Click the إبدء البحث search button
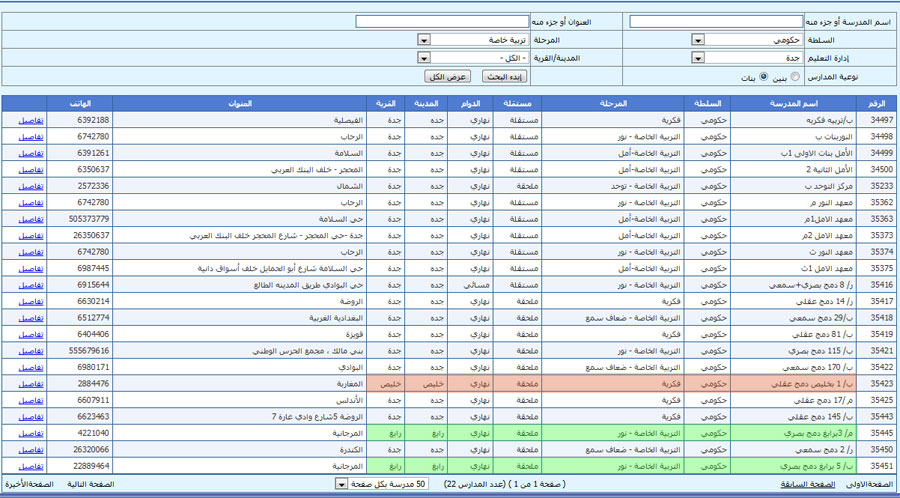 pos(505,76)
